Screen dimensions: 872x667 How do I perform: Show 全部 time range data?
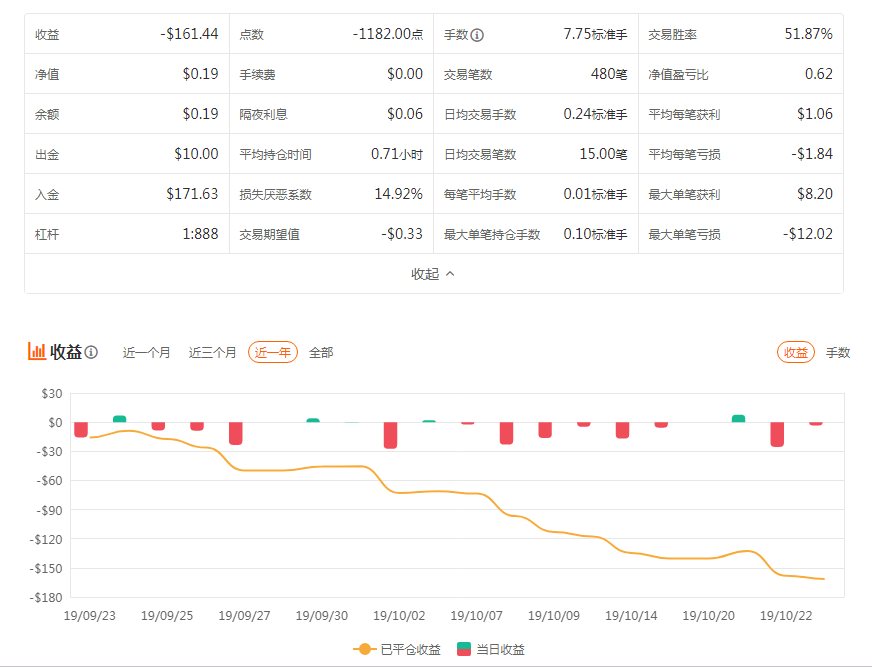pos(321,353)
